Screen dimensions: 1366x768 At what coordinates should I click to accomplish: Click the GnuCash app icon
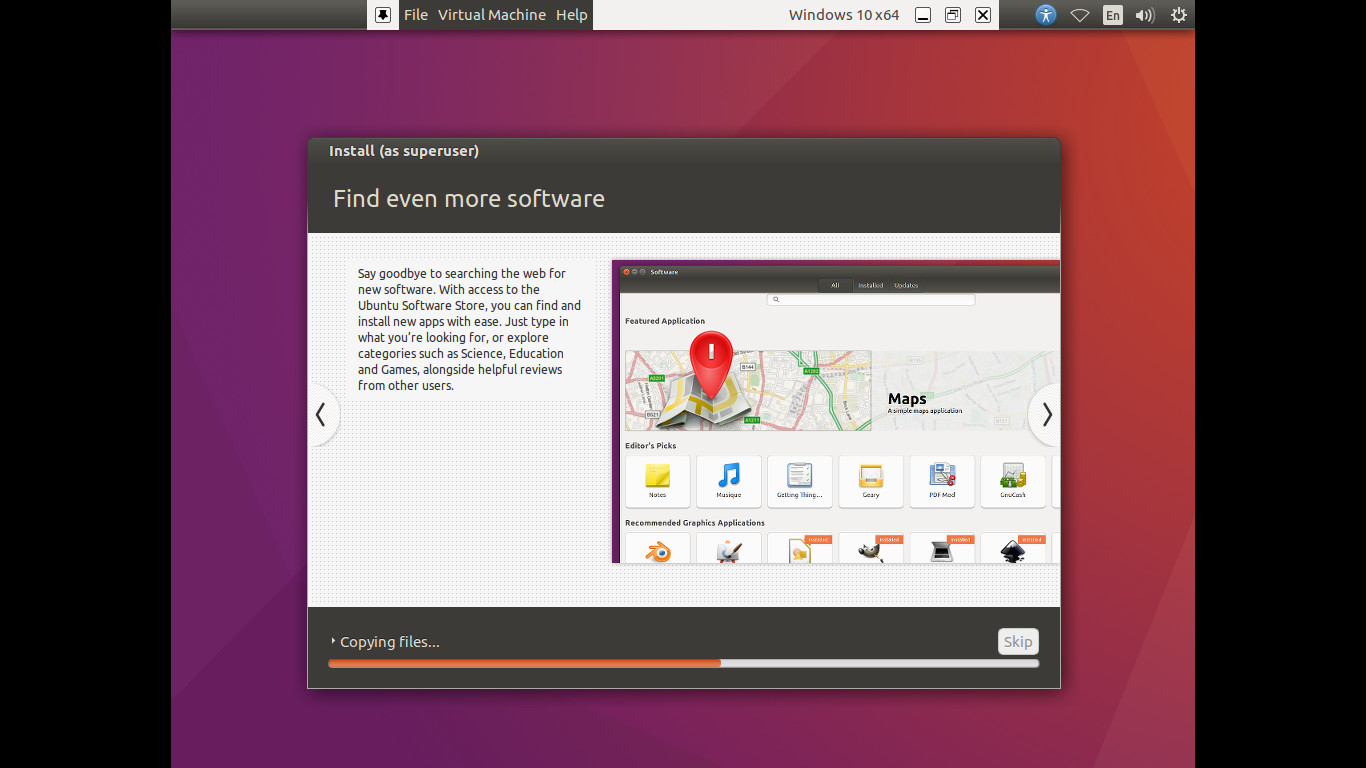click(1013, 480)
